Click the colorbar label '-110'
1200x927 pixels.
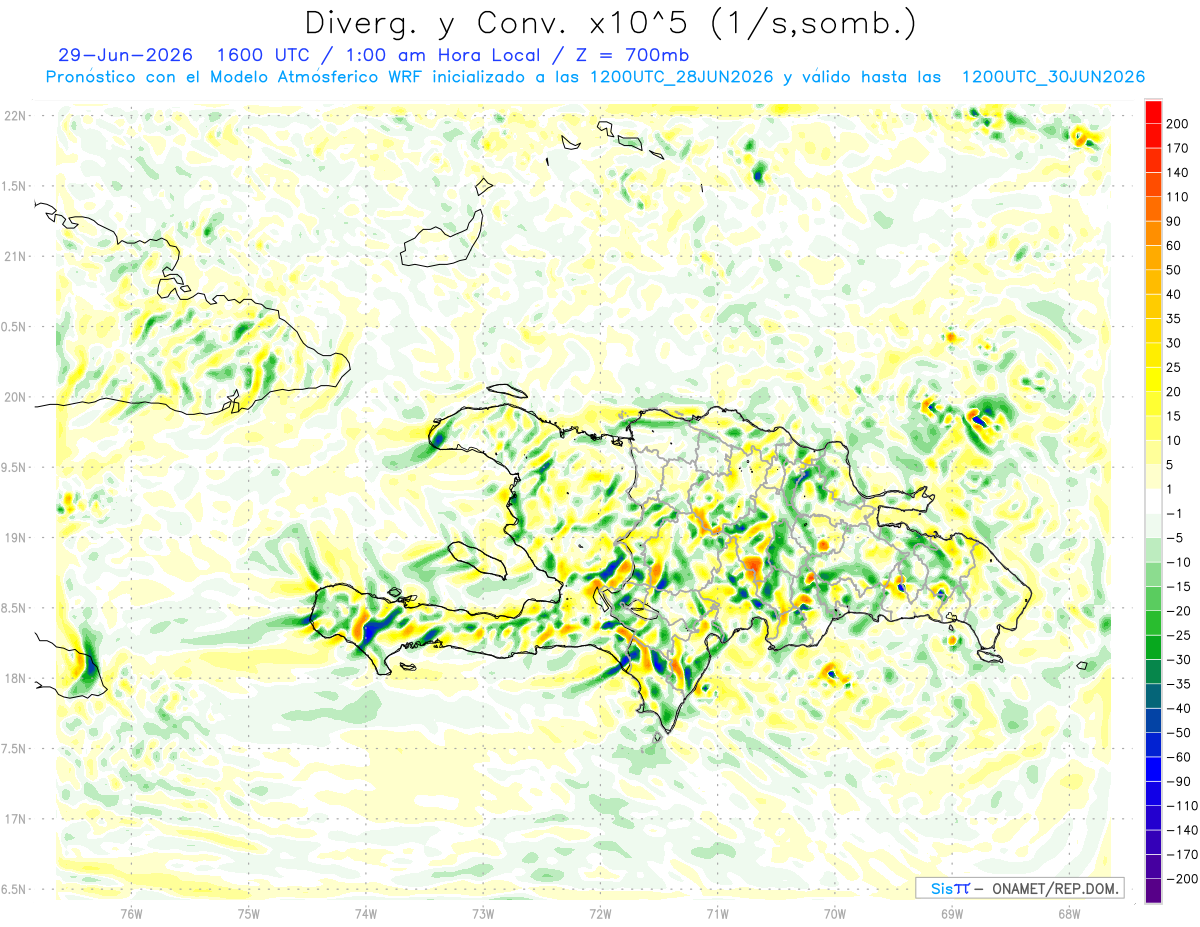[x=1182, y=806]
